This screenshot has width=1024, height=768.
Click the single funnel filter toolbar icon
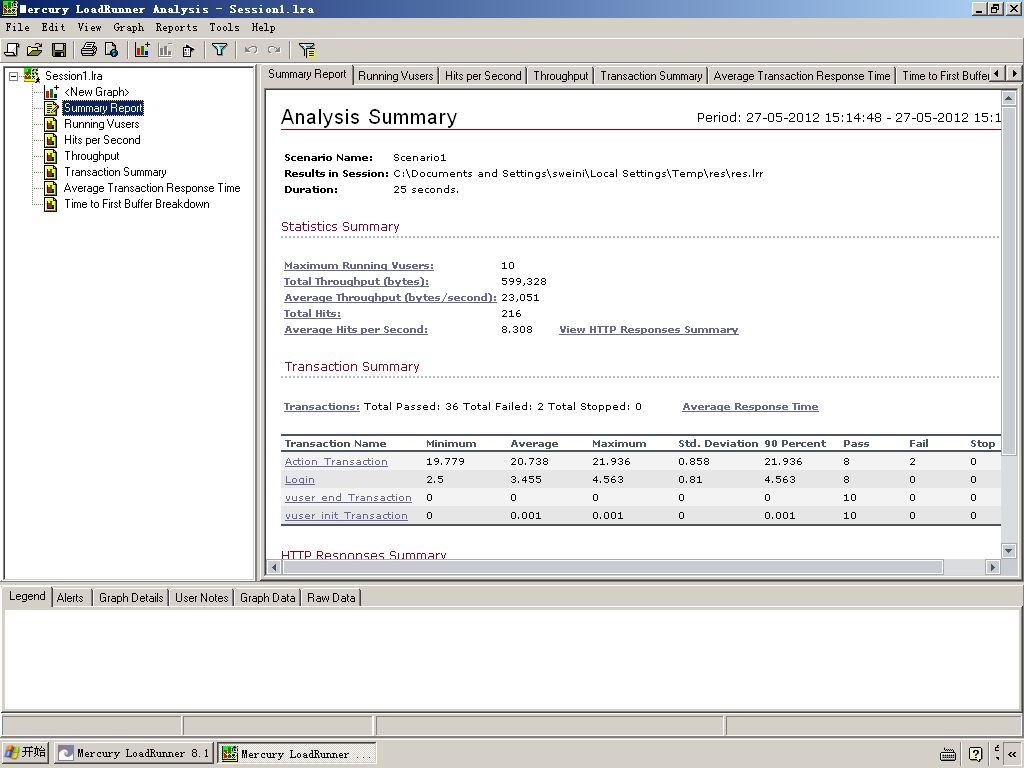[x=219, y=50]
